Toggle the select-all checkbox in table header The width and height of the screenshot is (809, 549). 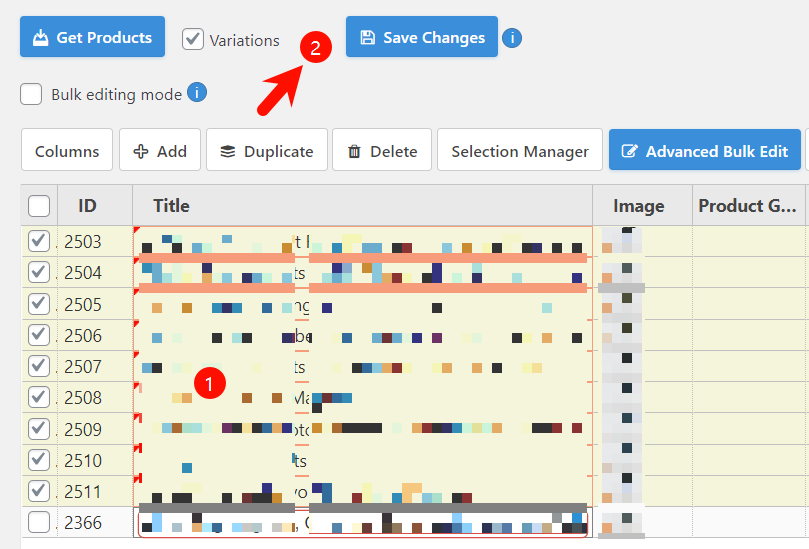(39, 206)
